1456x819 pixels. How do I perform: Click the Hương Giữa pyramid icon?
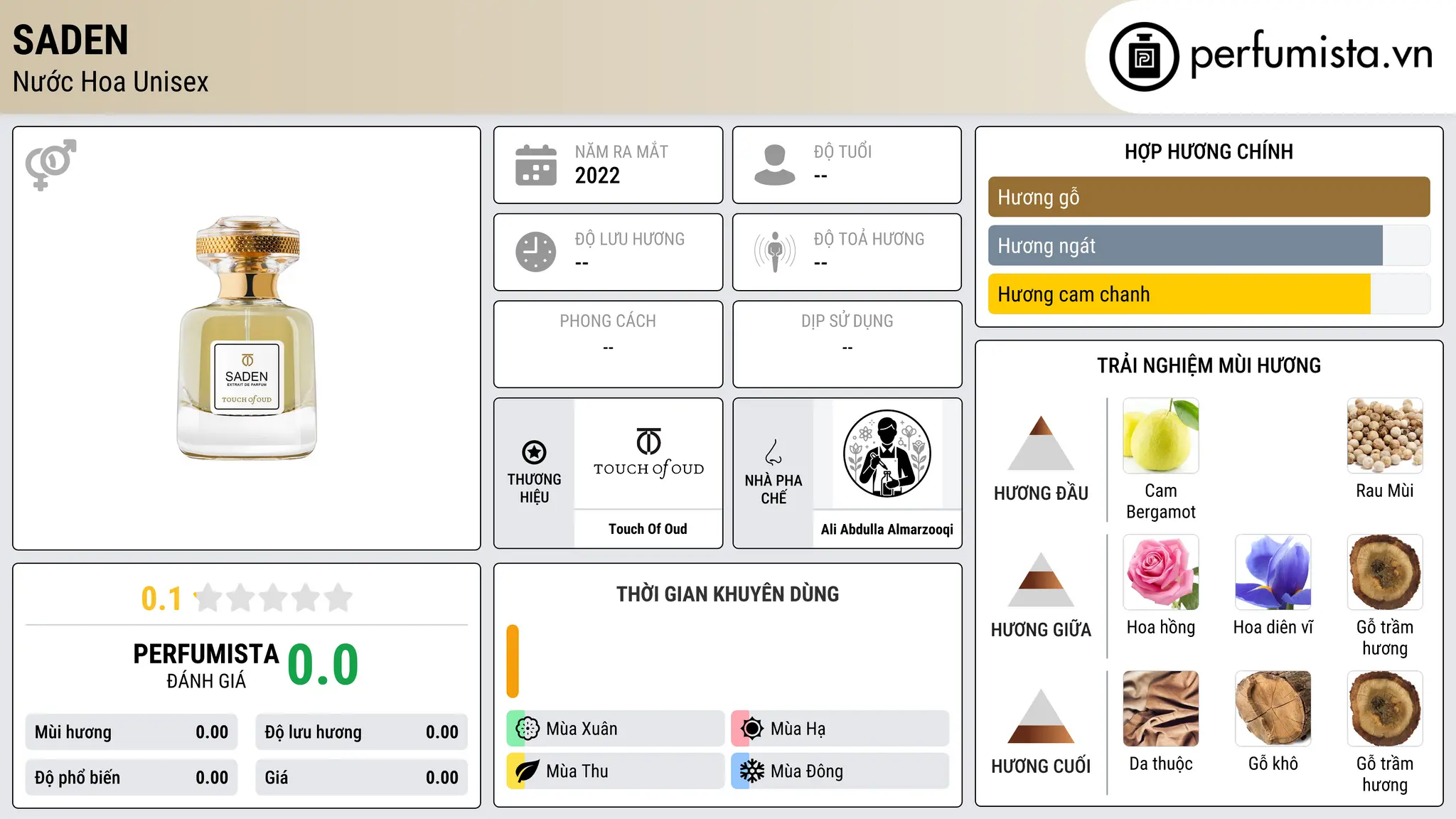click(x=1041, y=579)
